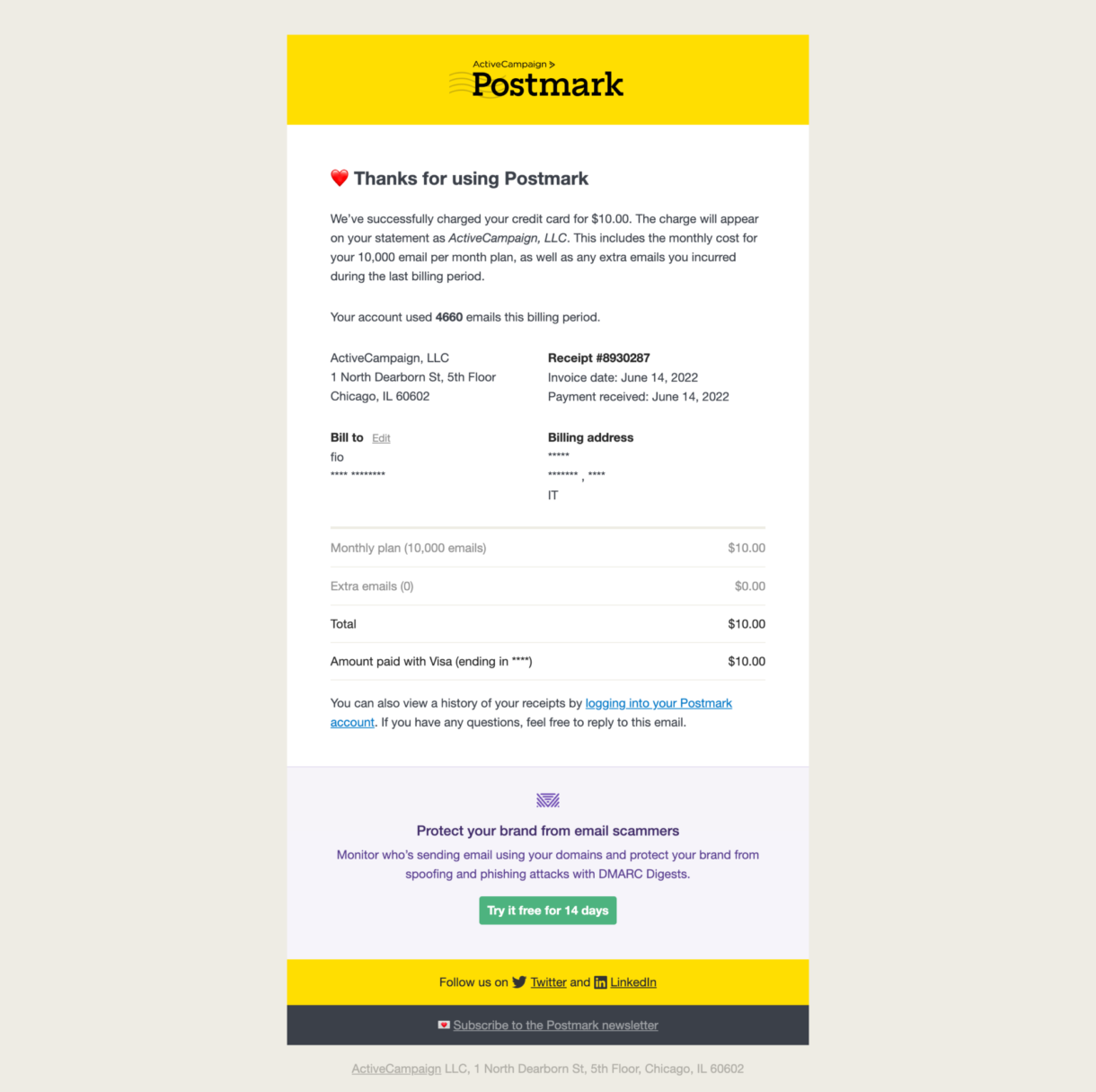Click the purple DMARC Digests chevron icon
This screenshot has width=1096, height=1092.
(547, 799)
